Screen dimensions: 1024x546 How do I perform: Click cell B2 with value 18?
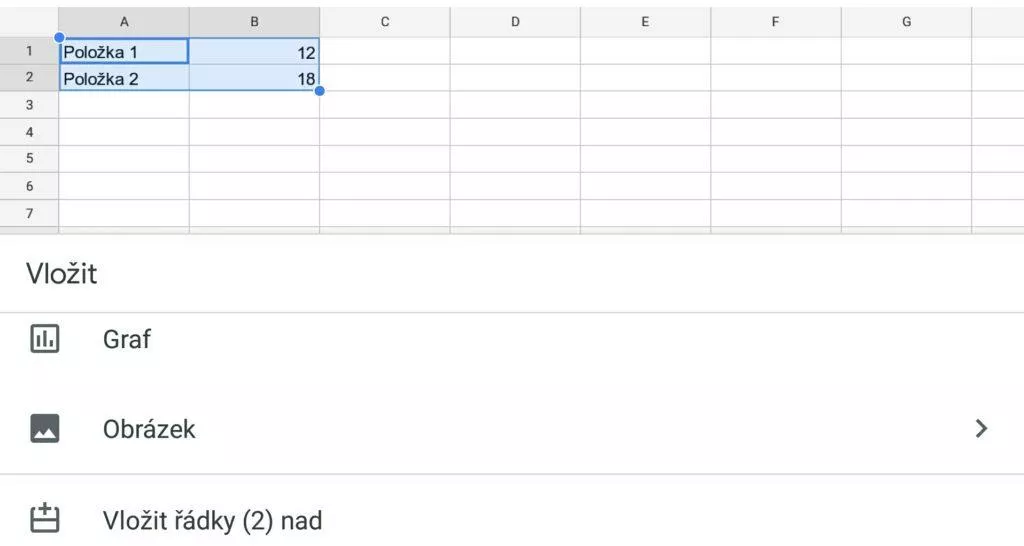pyautogui.click(x=255, y=78)
